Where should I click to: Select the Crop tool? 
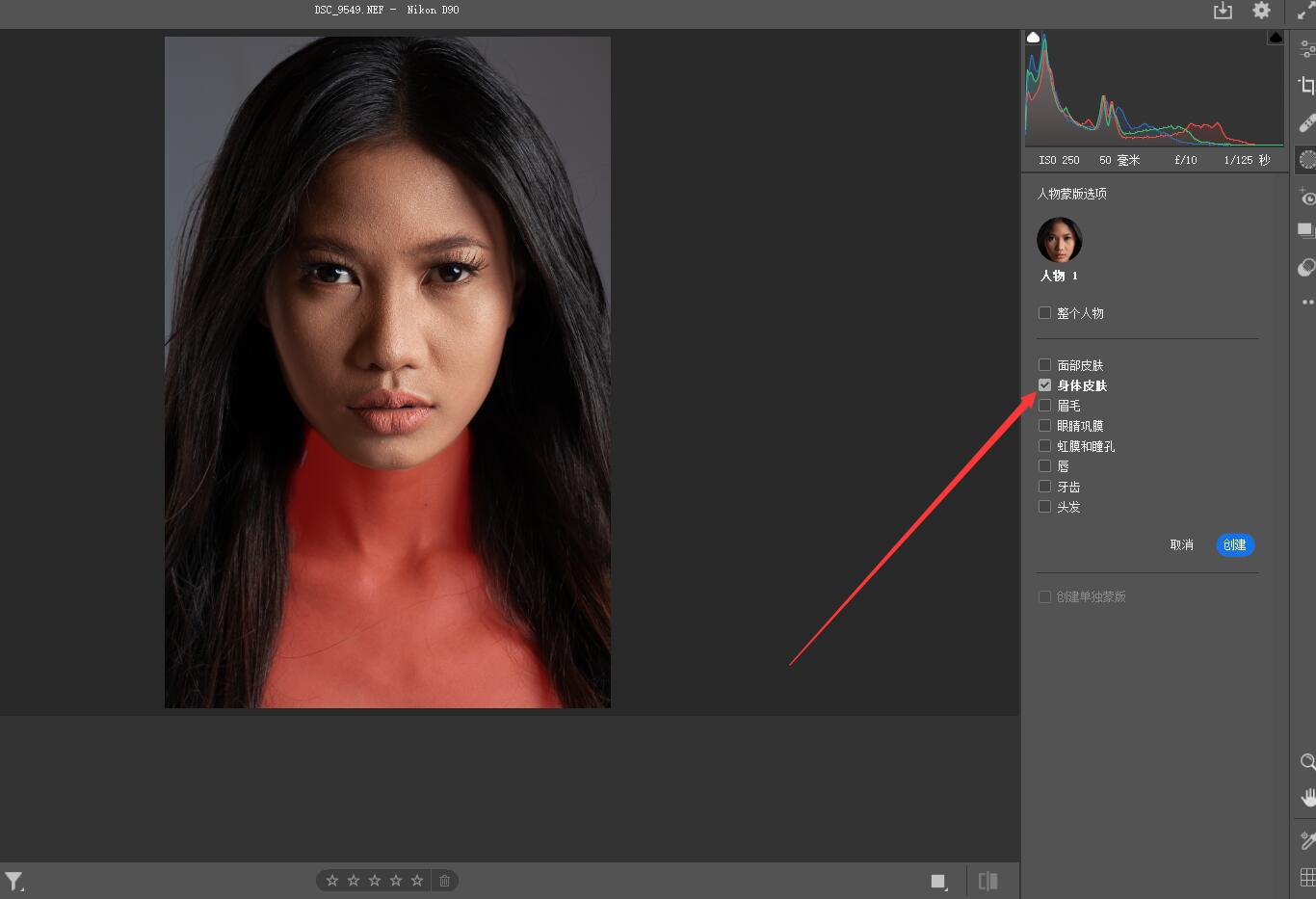pyautogui.click(x=1306, y=86)
